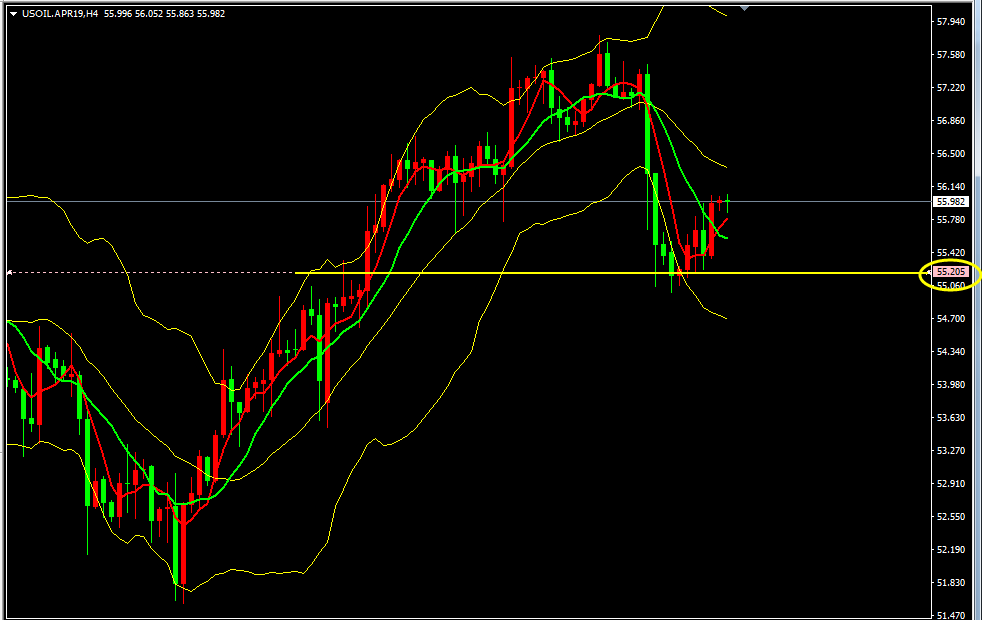
Task: Select the chart shift triangle marker at top
Action: 744,8
